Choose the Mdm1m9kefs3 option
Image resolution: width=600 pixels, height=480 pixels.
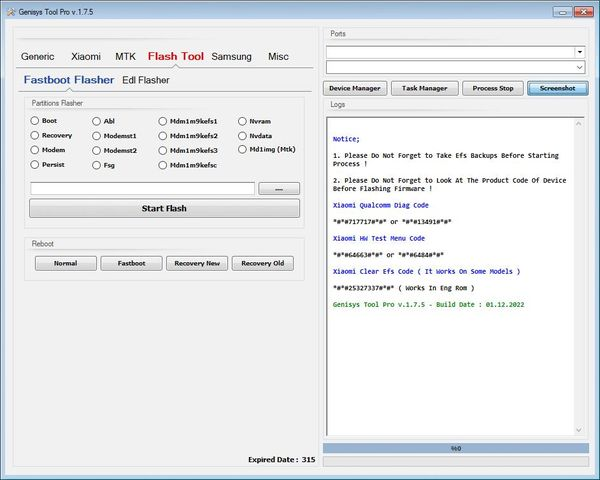point(163,150)
